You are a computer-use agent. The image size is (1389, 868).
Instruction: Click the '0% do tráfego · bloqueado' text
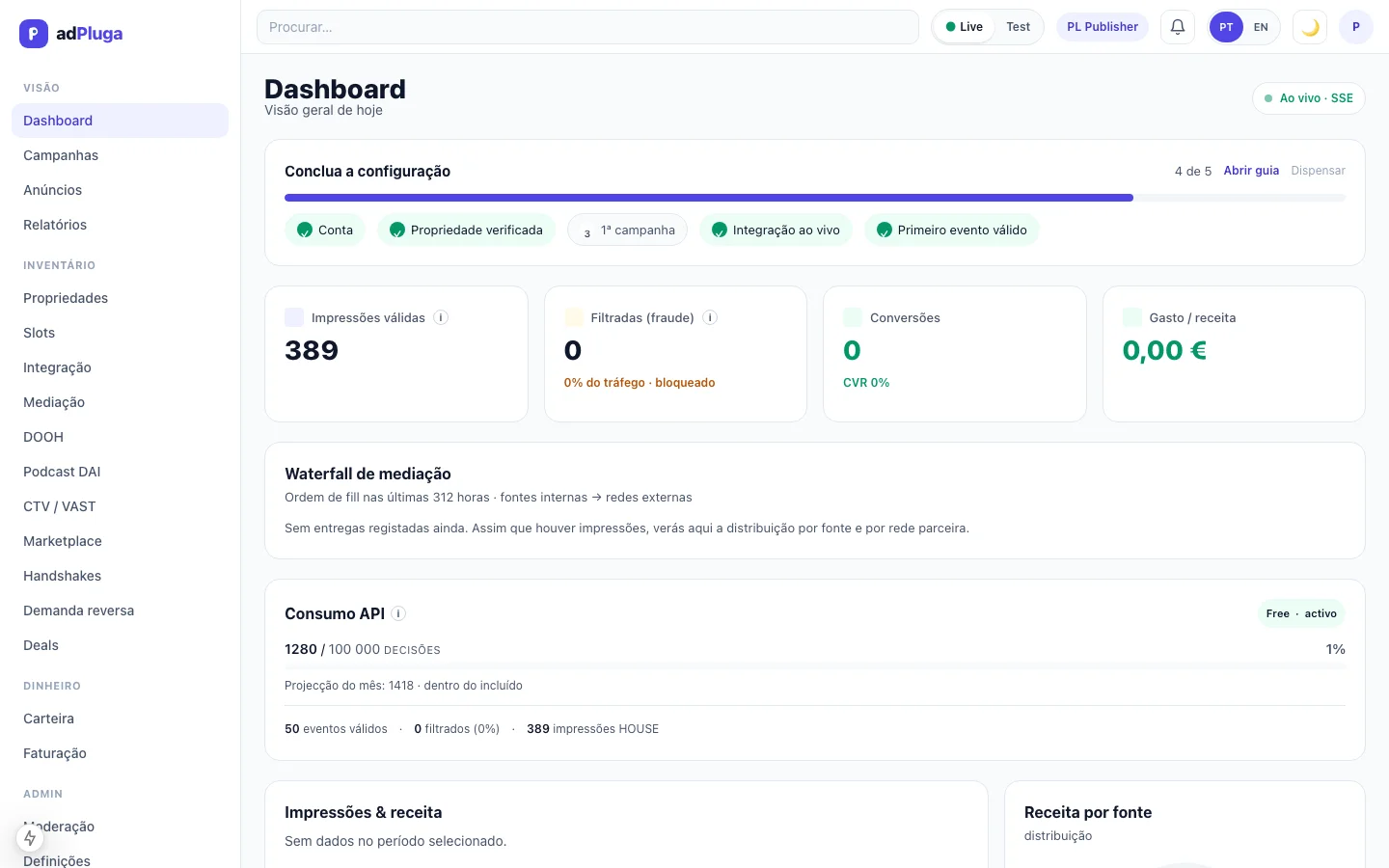640,383
